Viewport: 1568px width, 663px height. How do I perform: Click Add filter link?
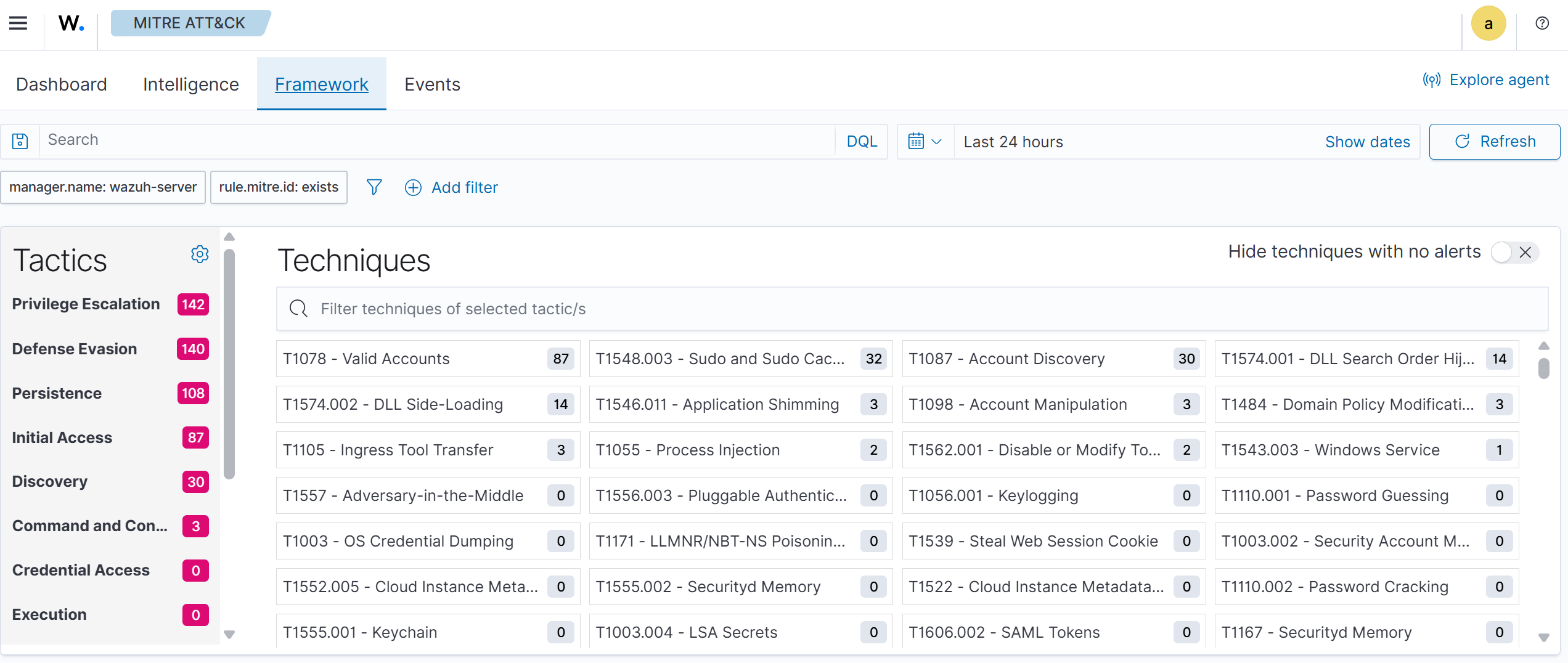coord(465,187)
